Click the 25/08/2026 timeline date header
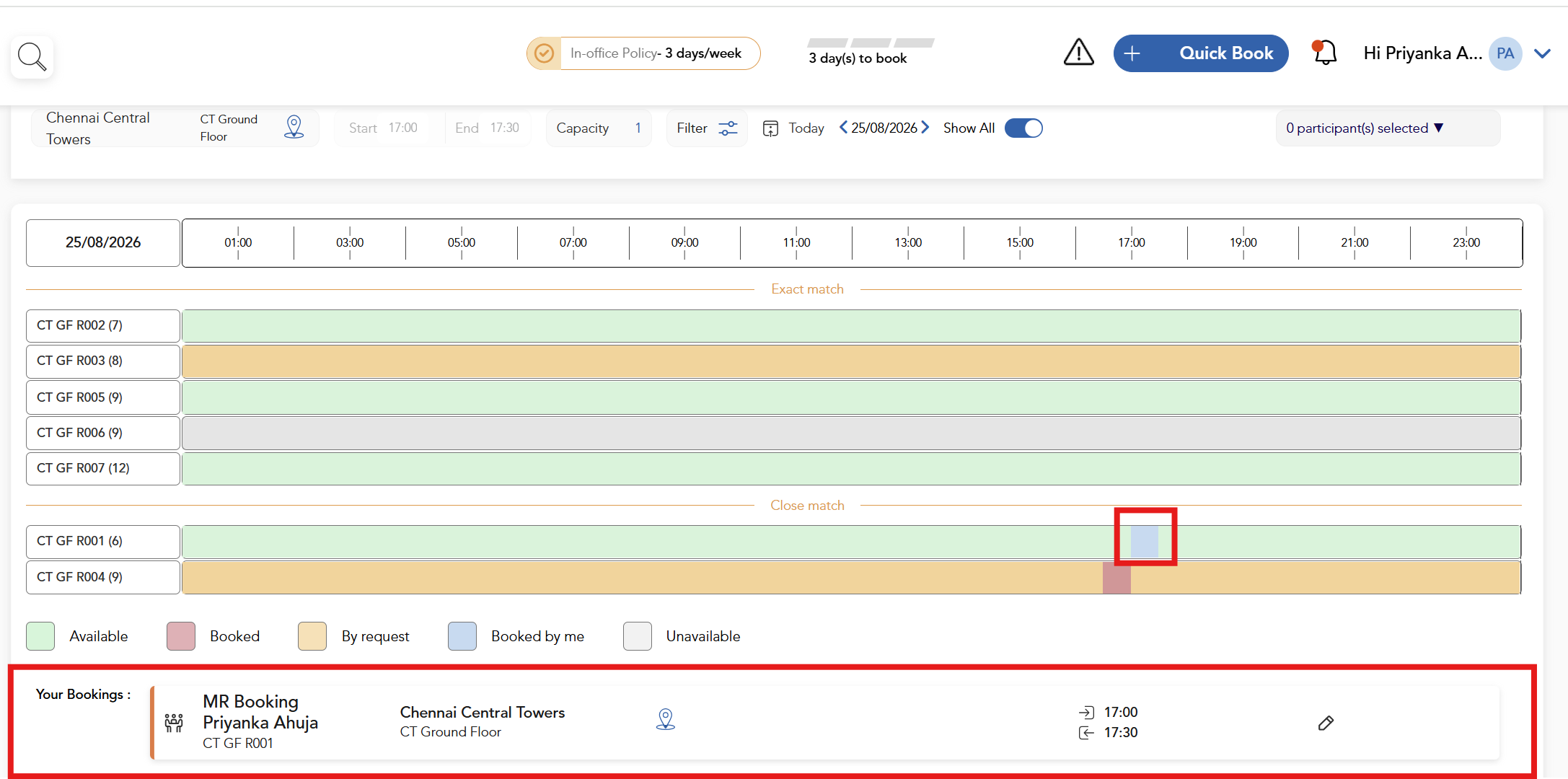 pos(103,243)
